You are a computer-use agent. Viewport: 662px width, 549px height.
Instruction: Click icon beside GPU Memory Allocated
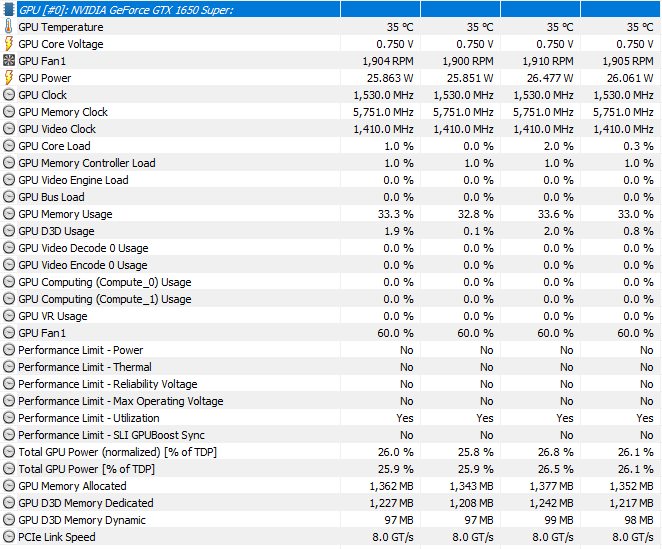[x=8, y=486]
